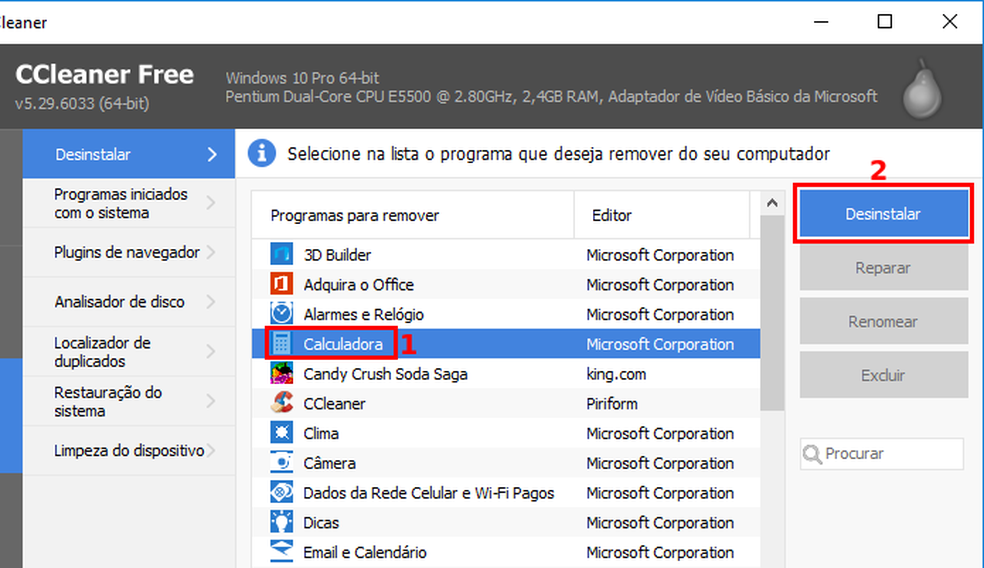Click the Renomear button

883,321
